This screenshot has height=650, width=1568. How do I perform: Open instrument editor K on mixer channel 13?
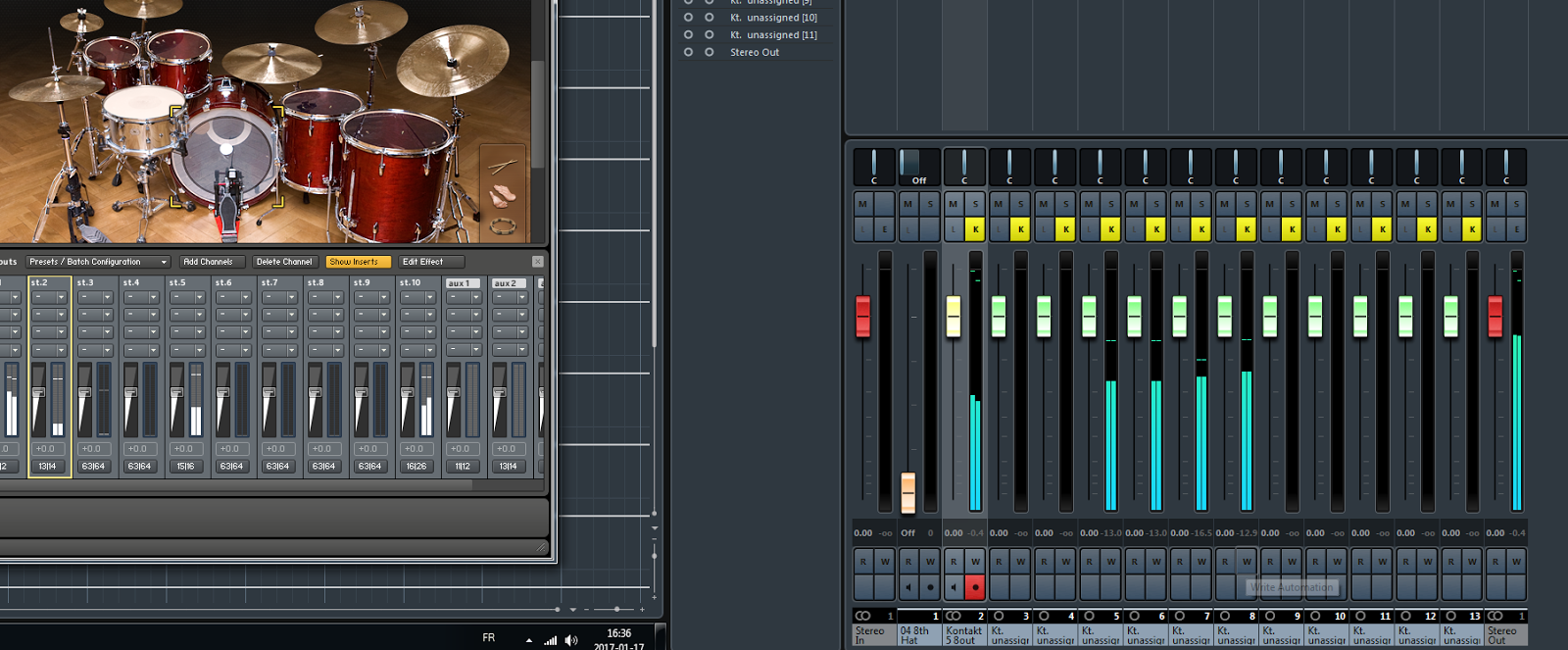(x=1472, y=229)
